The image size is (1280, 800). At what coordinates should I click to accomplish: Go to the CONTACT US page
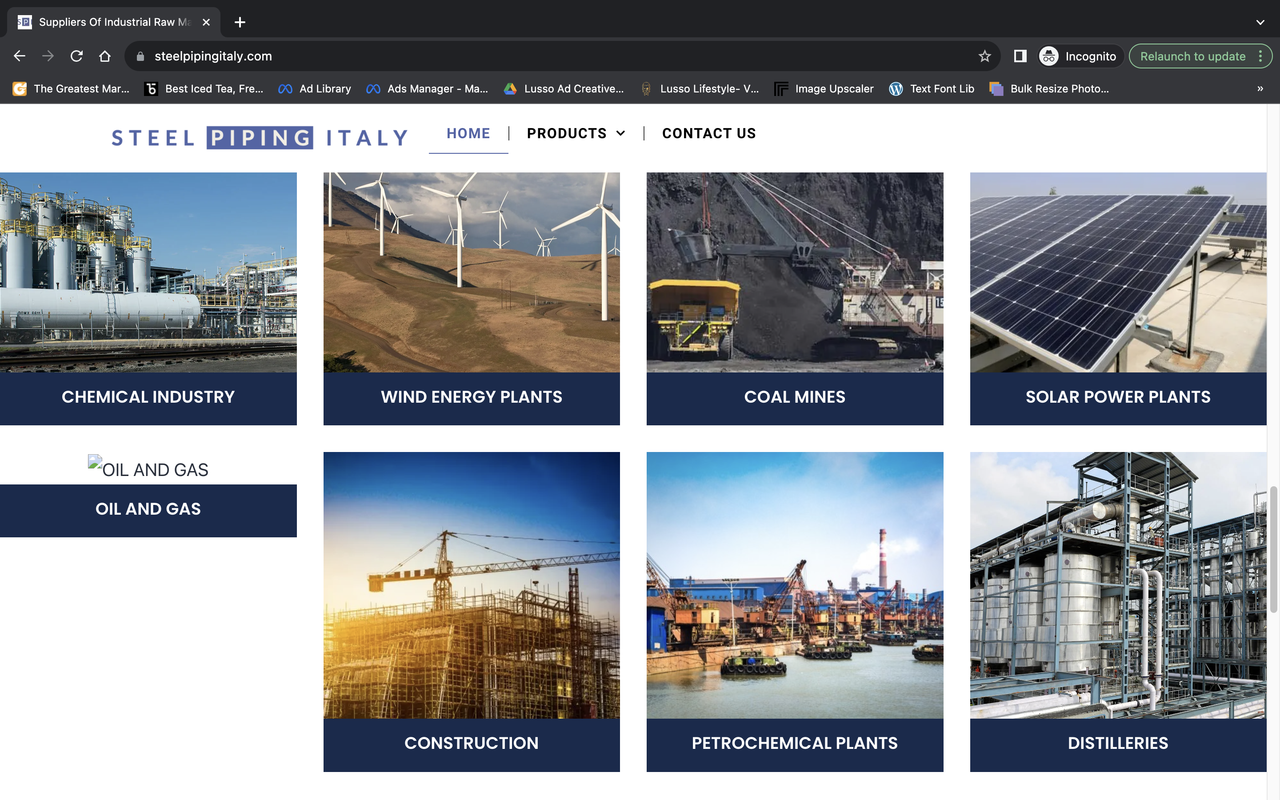(x=709, y=133)
